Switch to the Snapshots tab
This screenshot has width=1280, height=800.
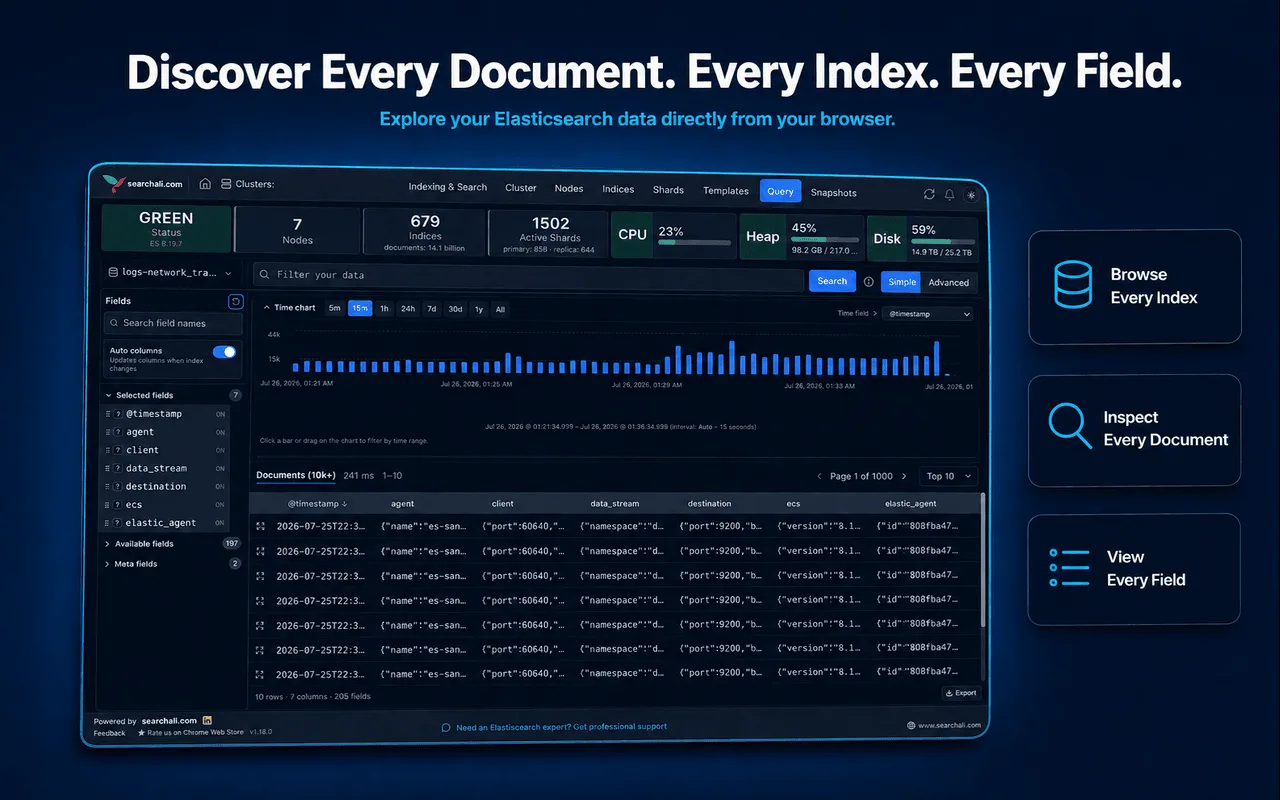click(x=833, y=192)
